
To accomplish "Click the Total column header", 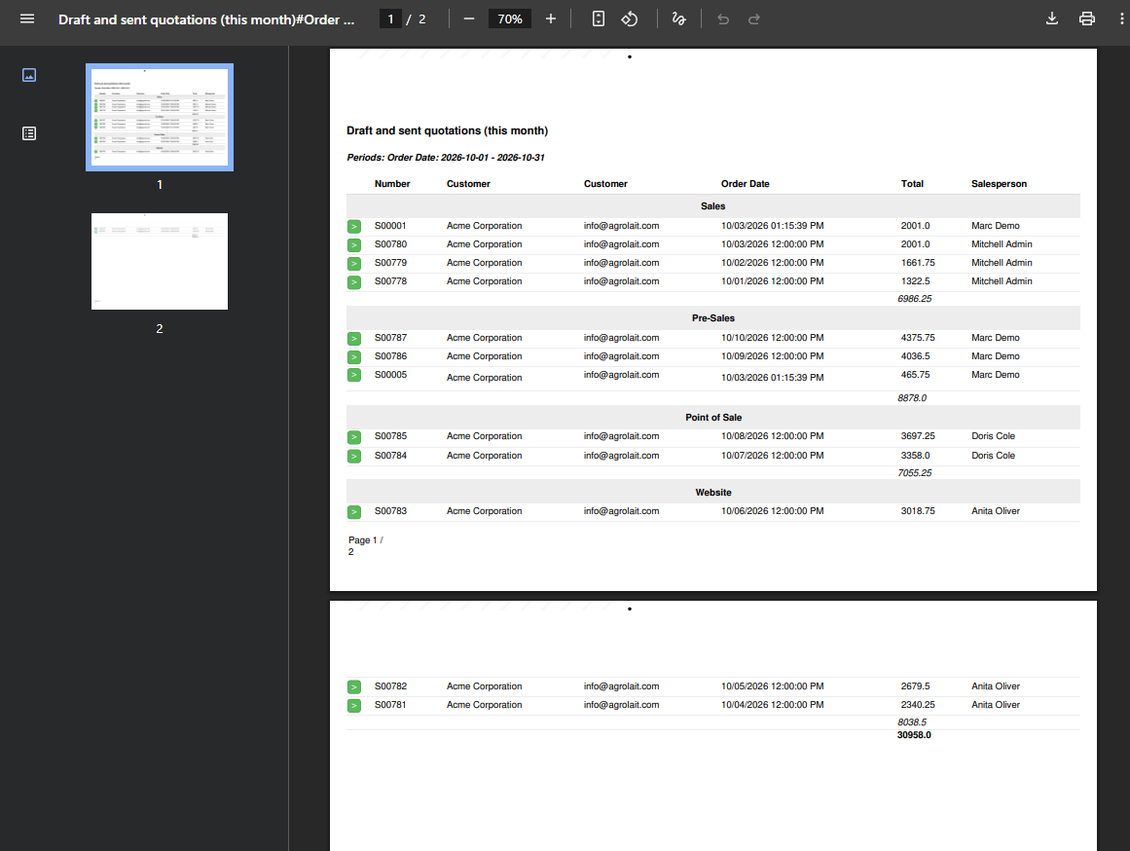I will (912, 184).
